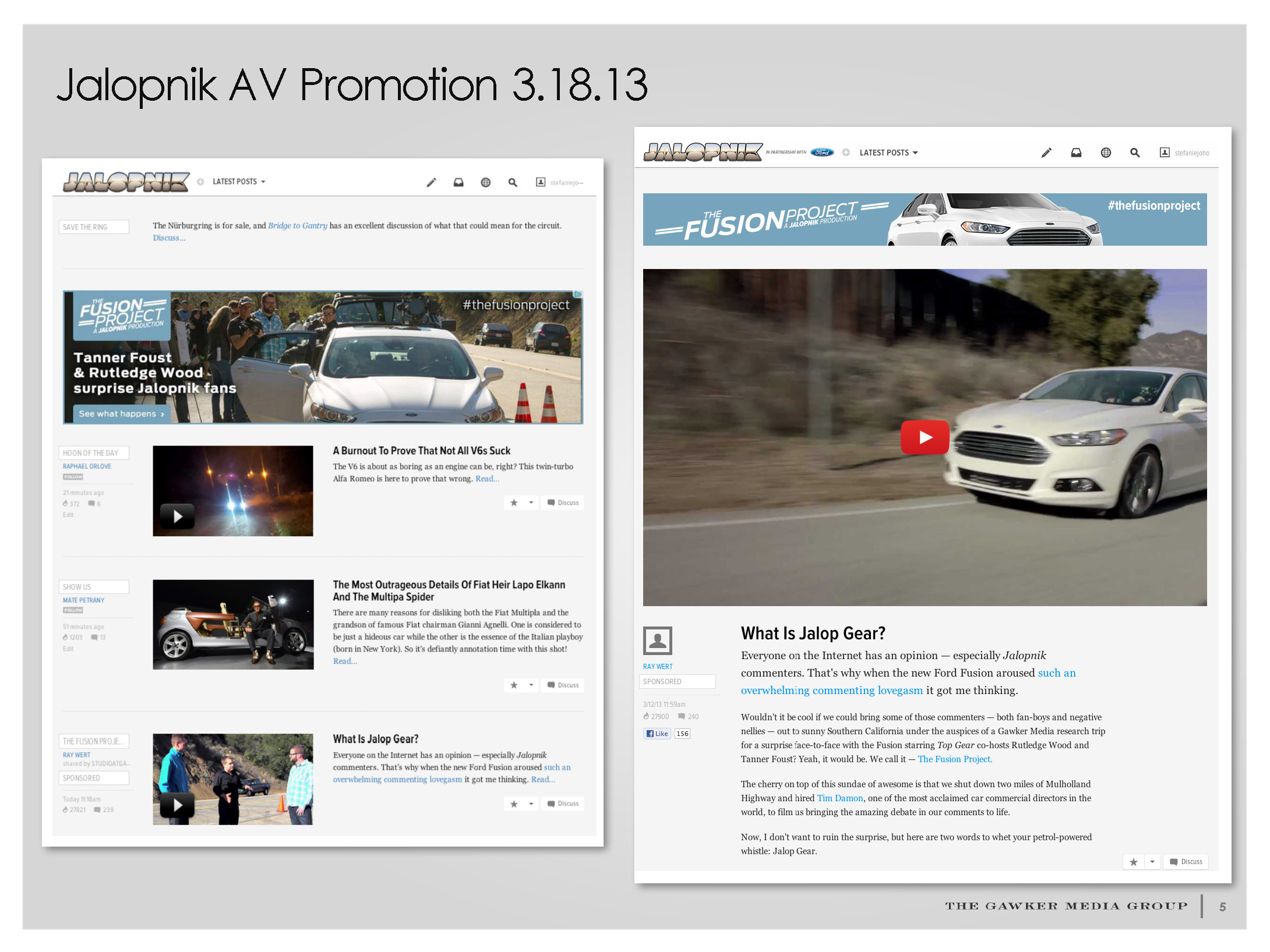Star the Burnout V6s article
Viewport: 1270px width, 952px height.
pyautogui.click(x=514, y=502)
